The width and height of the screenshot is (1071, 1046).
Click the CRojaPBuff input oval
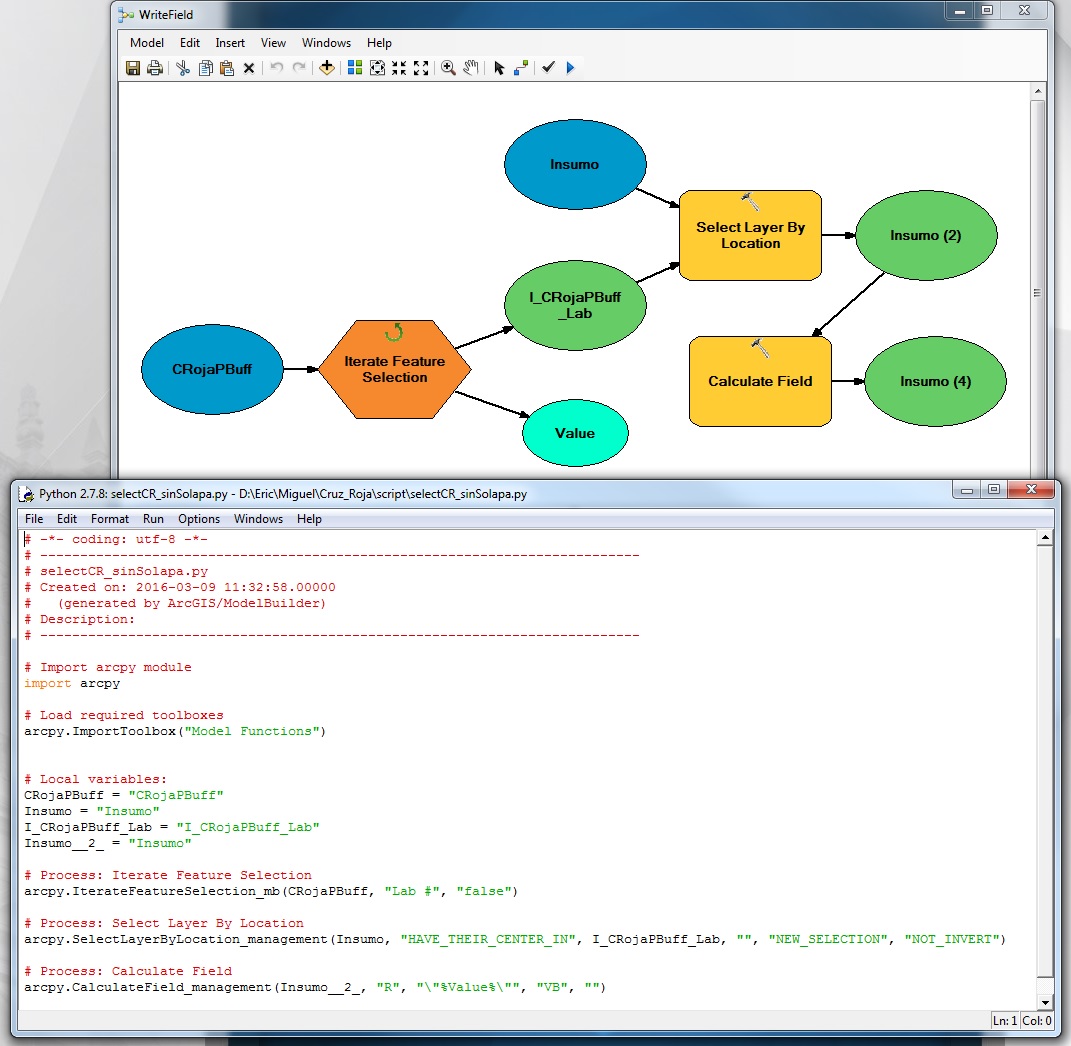click(x=212, y=369)
